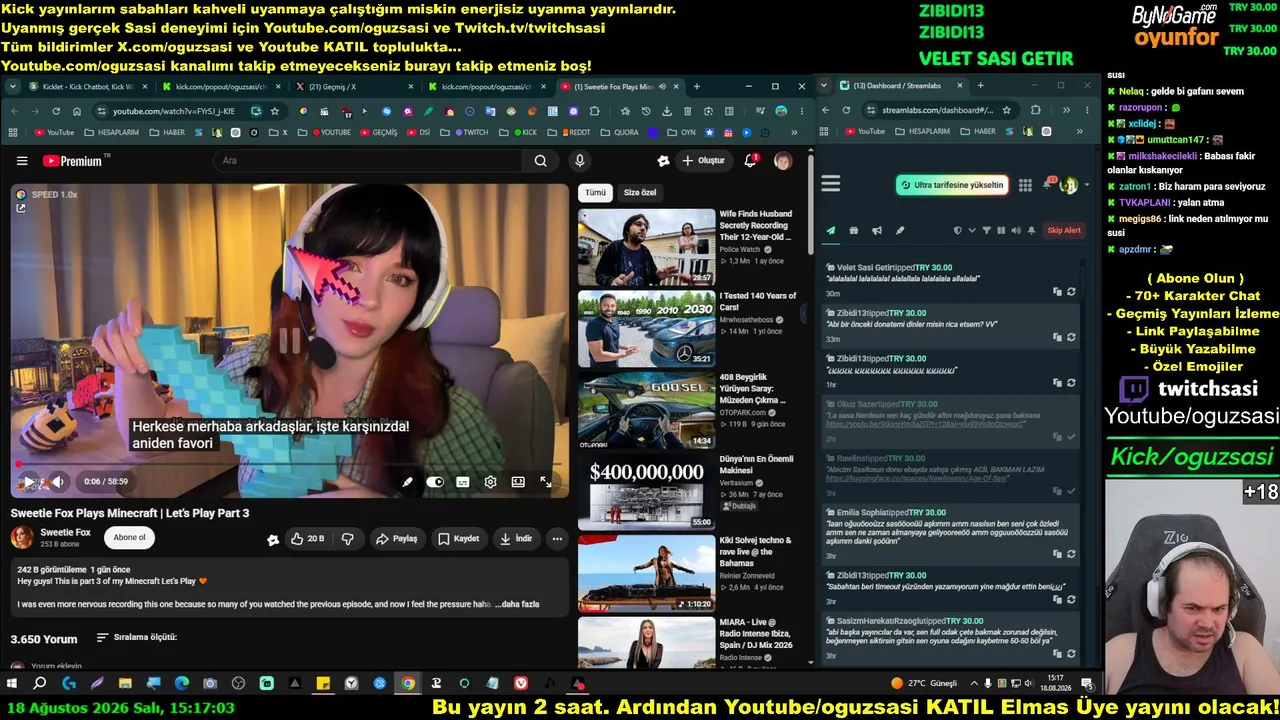Select the Streamlabs recent events paper-plane tab
The width and height of the screenshot is (1280, 720).
pyautogui.click(x=830, y=231)
